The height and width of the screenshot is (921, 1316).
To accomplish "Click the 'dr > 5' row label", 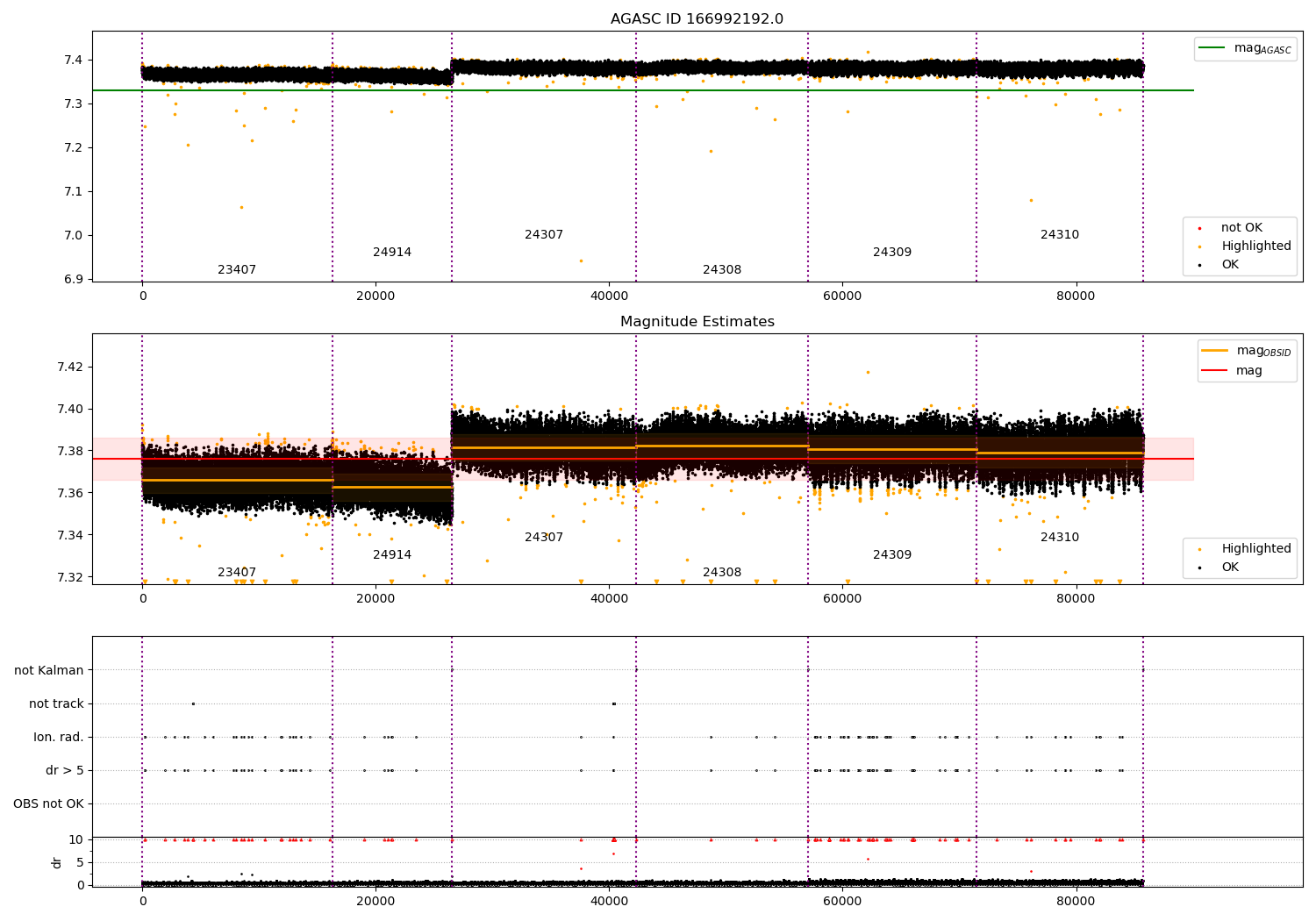I will pyautogui.click(x=65, y=771).
